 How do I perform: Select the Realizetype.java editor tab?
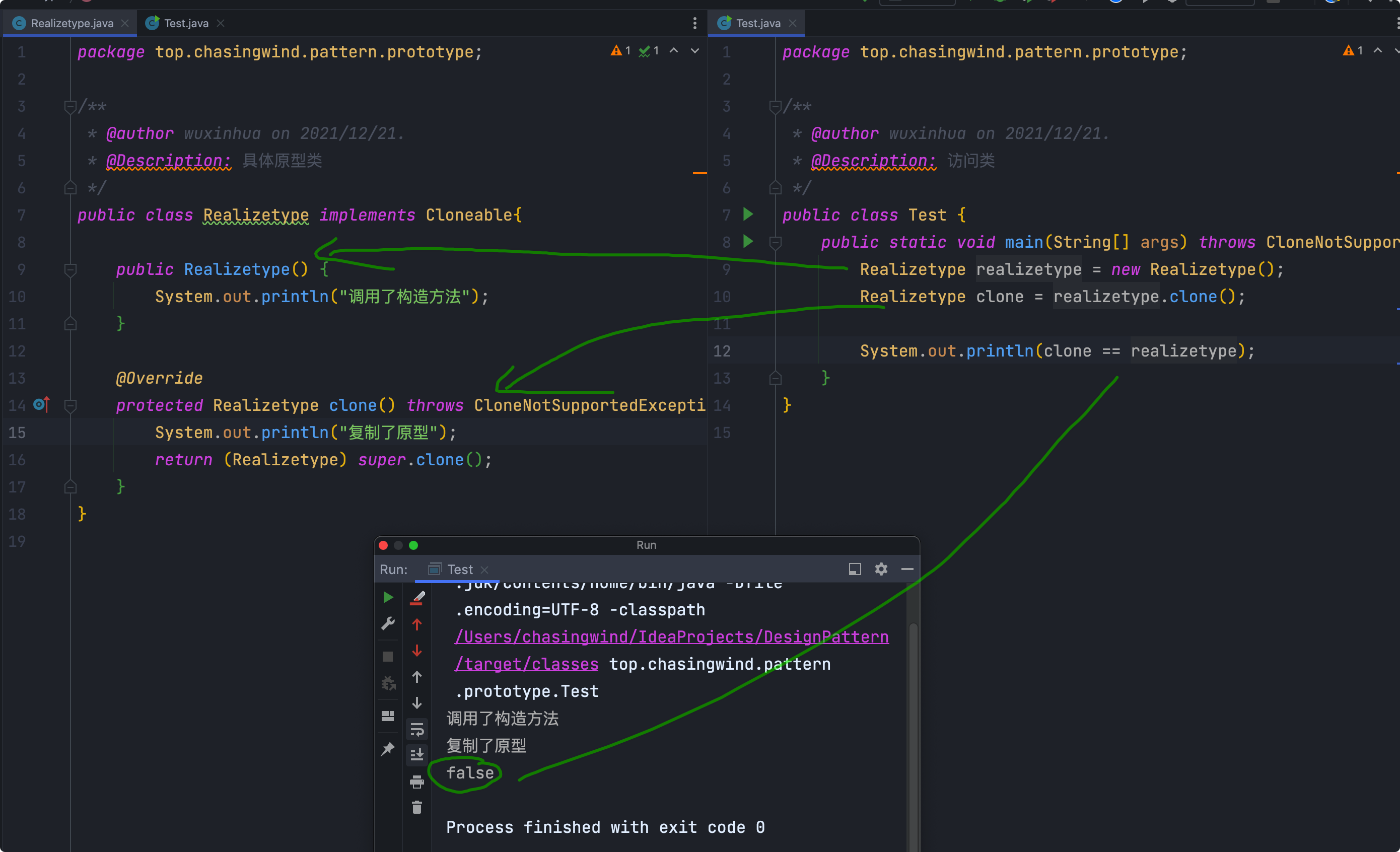click(x=72, y=23)
